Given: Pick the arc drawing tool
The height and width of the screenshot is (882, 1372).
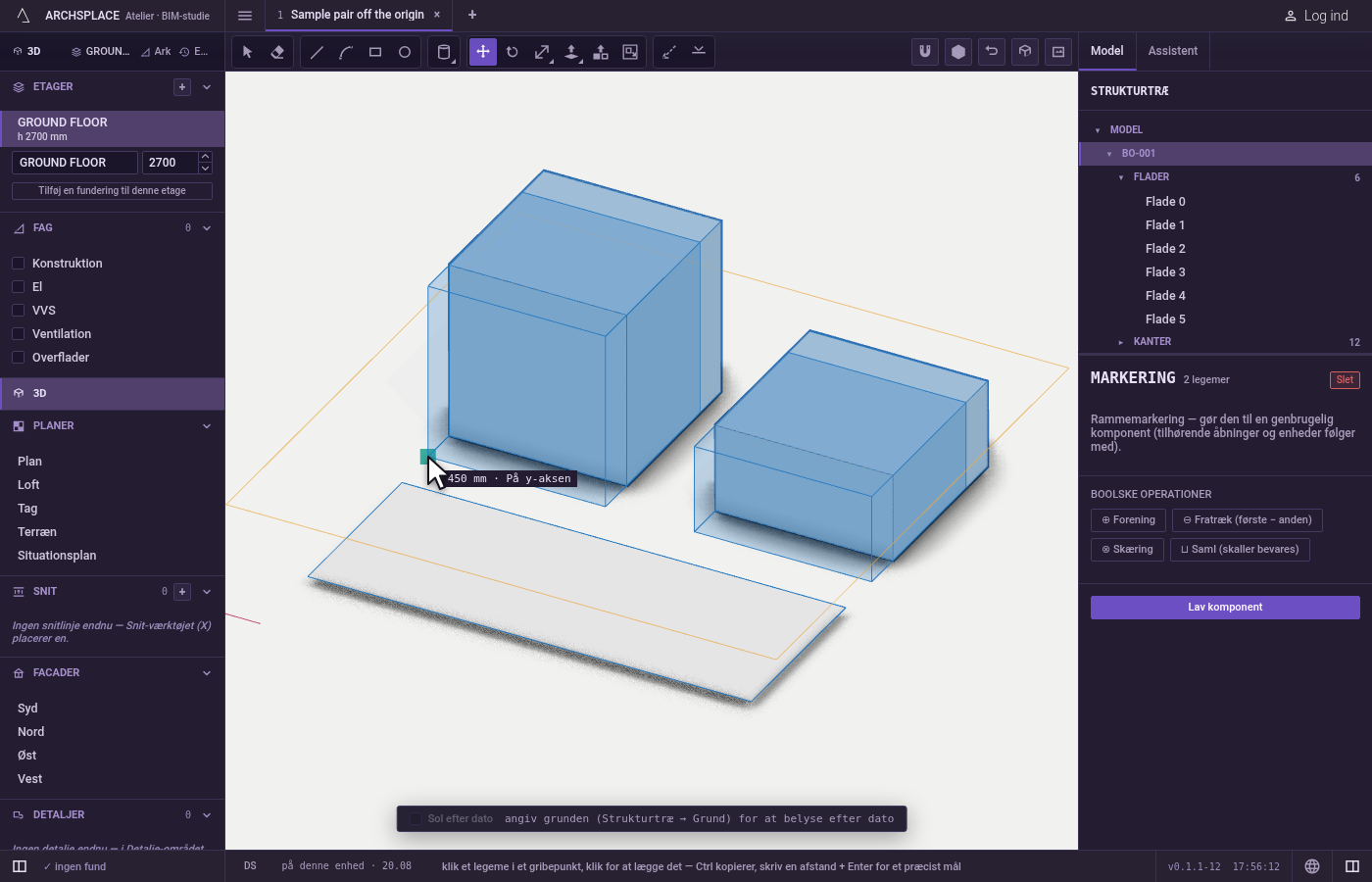Looking at the screenshot, I should point(346,52).
